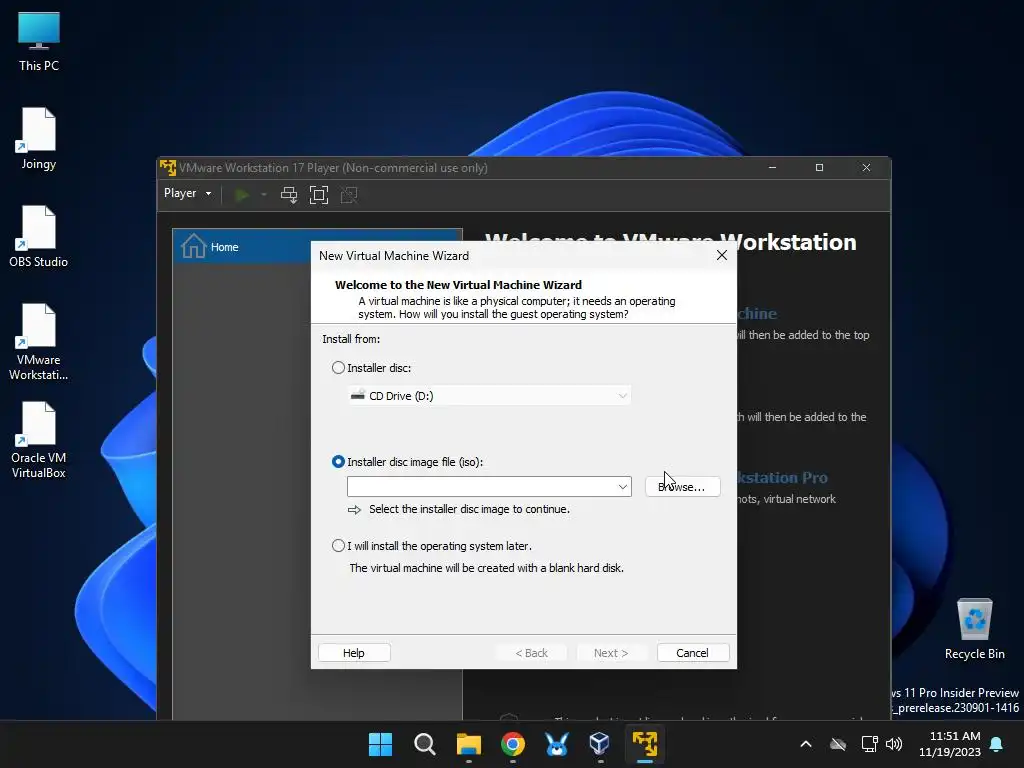Click the Cancel button in wizard
The image size is (1024, 768).
pos(692,653)
